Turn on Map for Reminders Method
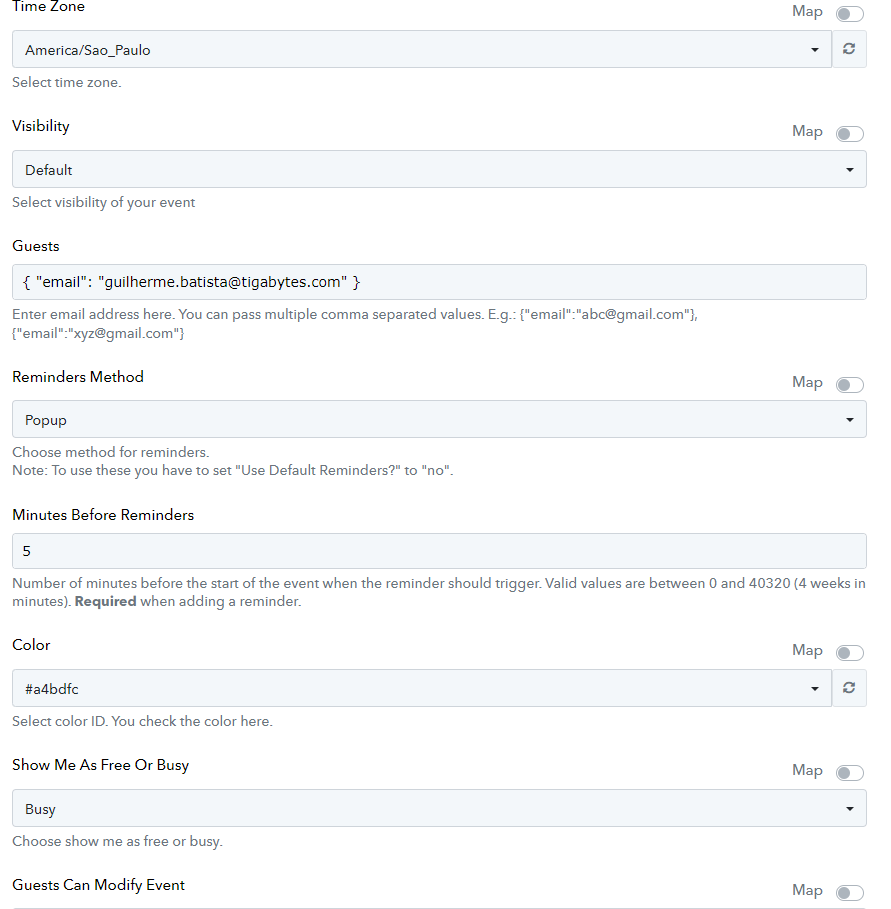The height and width of the screenshot is (909, 891). [850, 385]
